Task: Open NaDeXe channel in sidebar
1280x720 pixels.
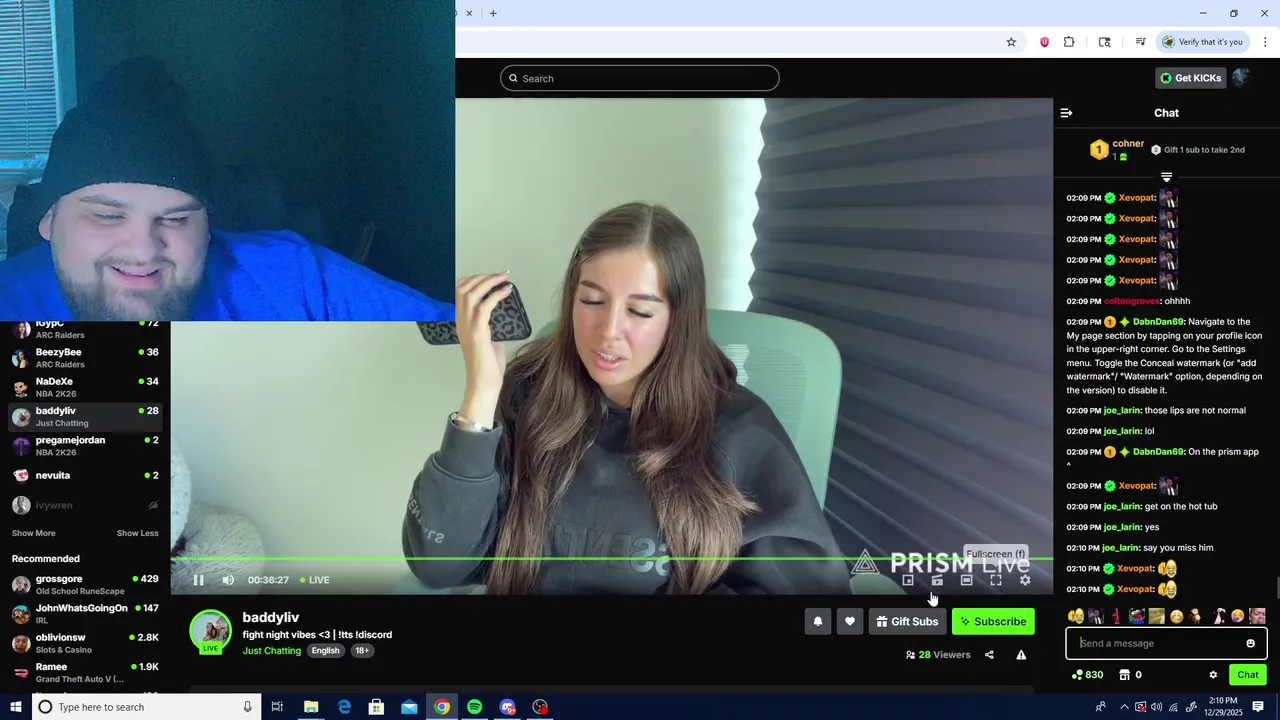Action: pos(85,387)
